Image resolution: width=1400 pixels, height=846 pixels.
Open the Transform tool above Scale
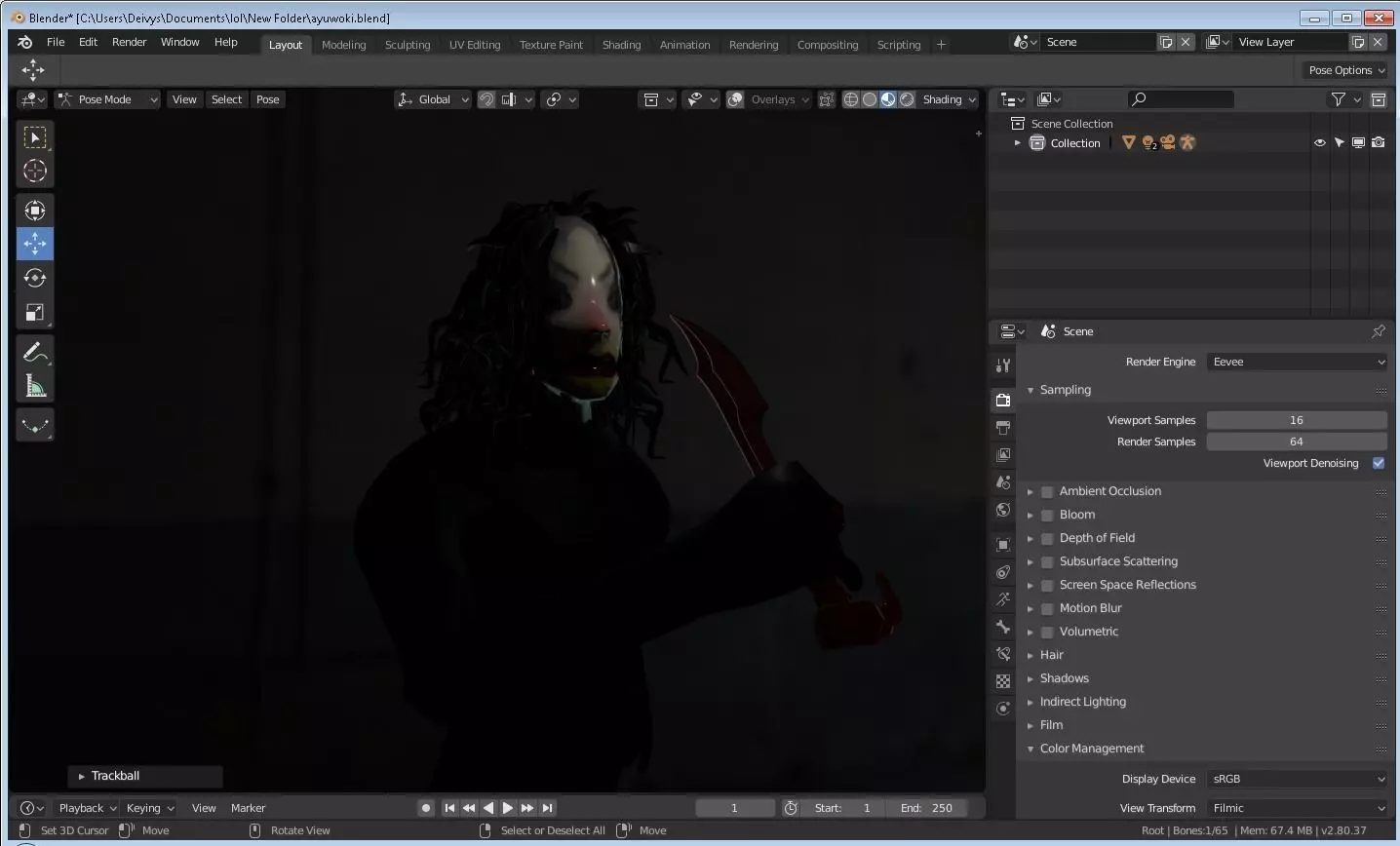pyautogui.click(x=35, y=211)
